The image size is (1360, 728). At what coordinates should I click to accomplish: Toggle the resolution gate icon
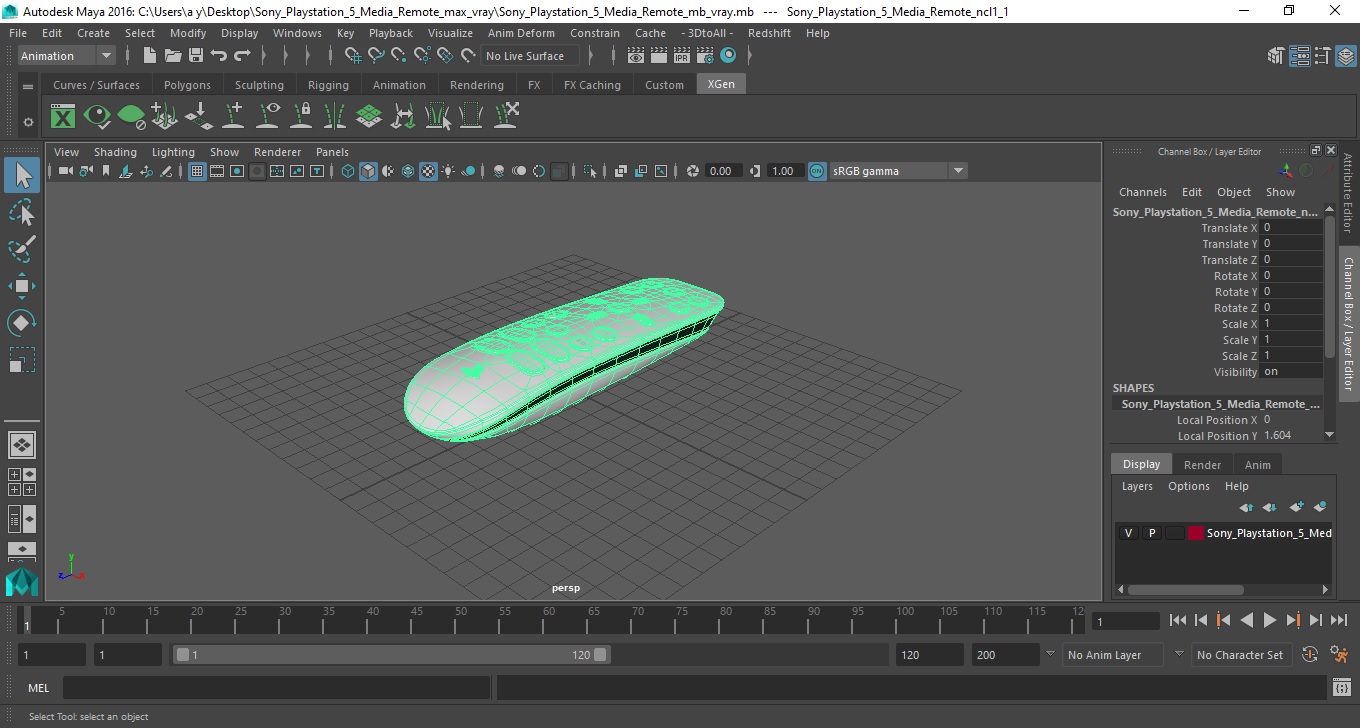tap(237, 171)
